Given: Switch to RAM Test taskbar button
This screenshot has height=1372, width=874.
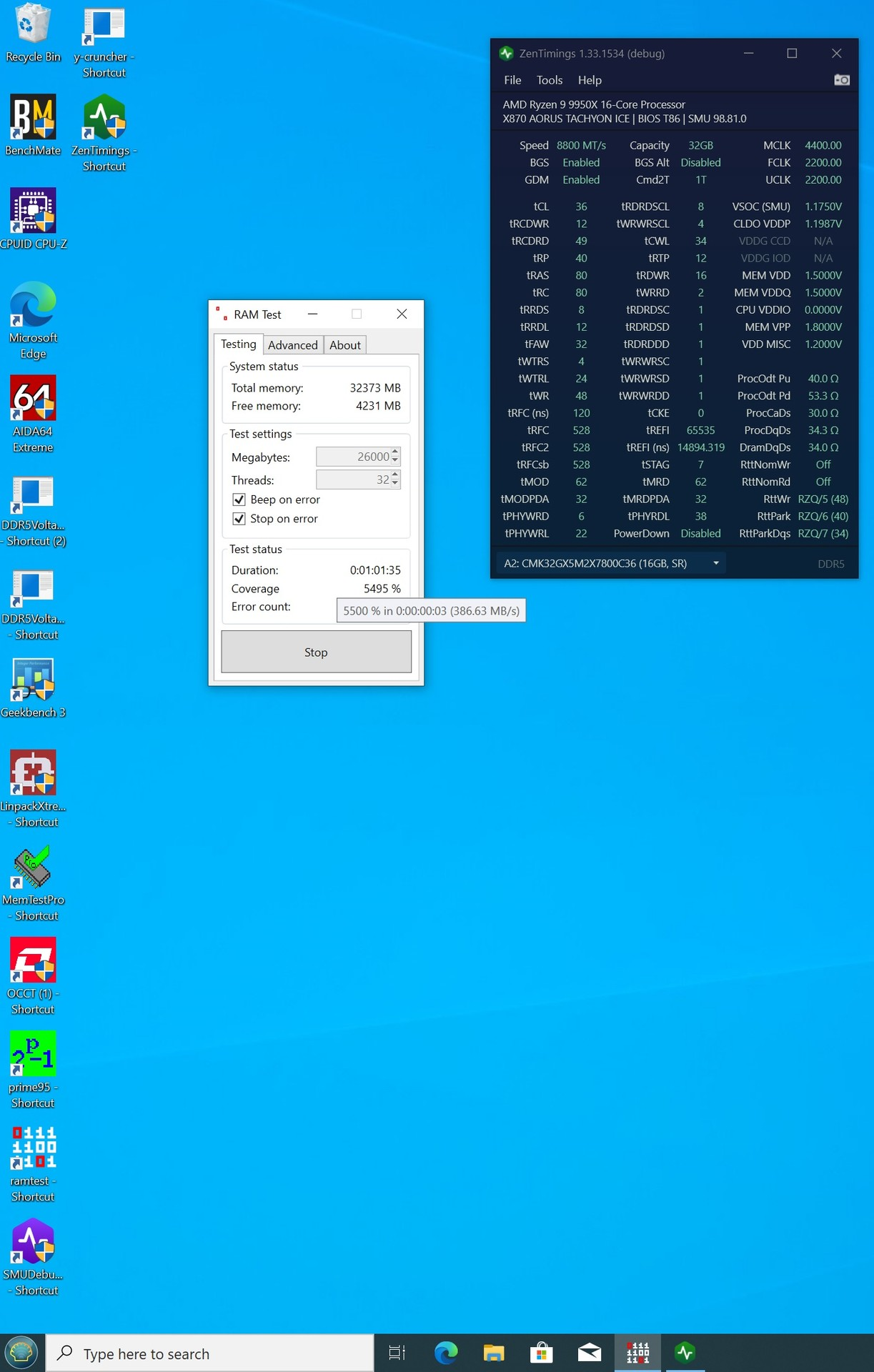Looking at the screenshot, I should [x=637, y=1353].
